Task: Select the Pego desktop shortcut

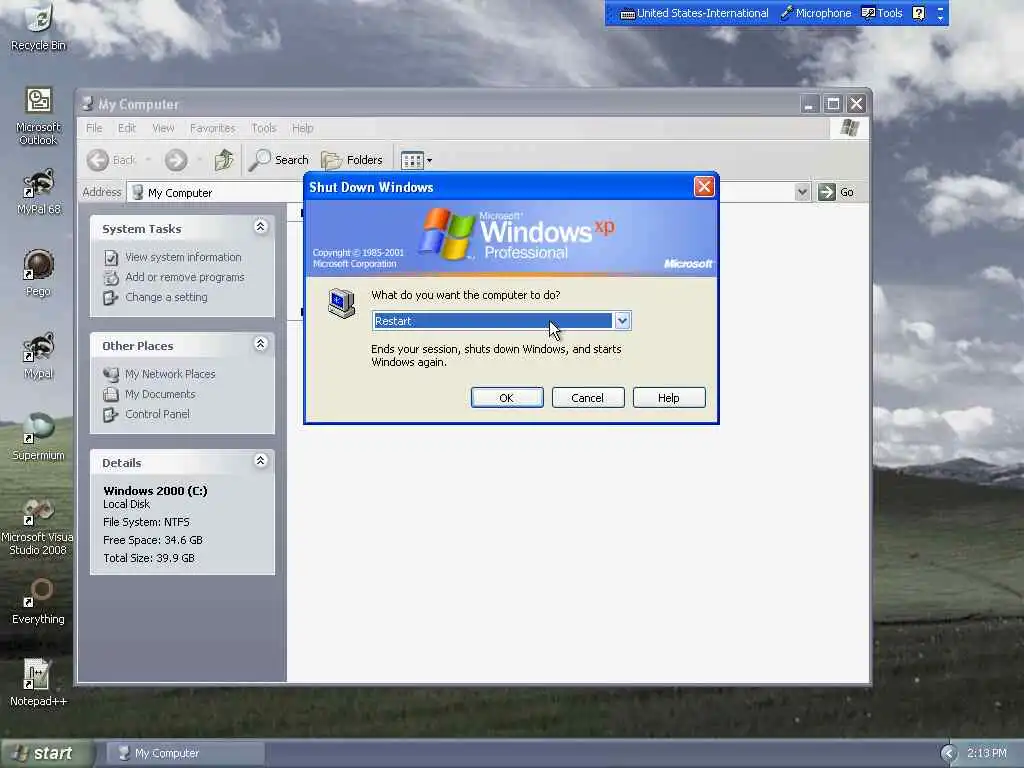Action: [38, 273]
